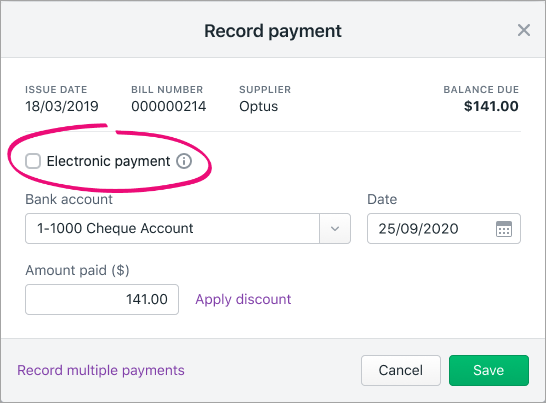Viewport: 546px width, 403px height.
Task: Open the Record multiple payments link
Action: point(101,370)
